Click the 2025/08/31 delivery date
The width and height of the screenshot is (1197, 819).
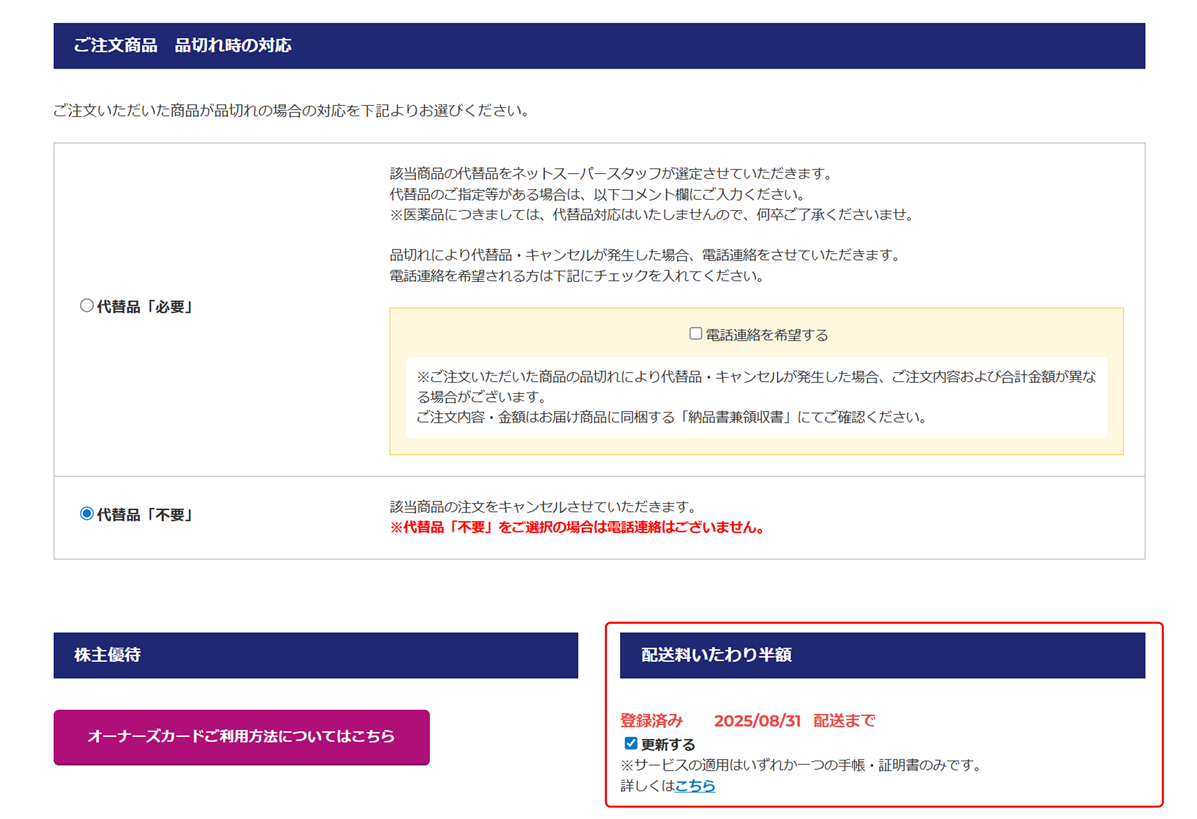757,720
